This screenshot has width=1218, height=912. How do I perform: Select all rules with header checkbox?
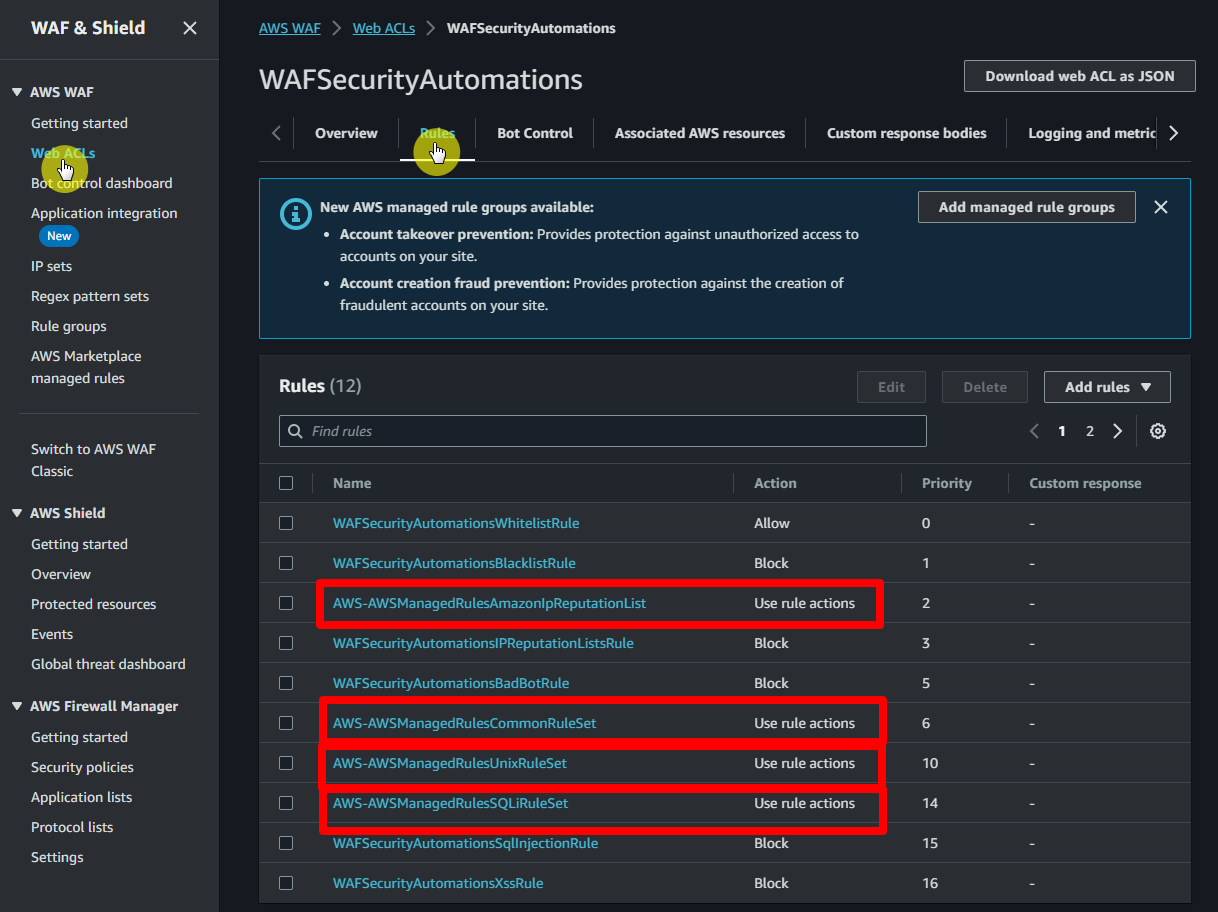point(286,483)
